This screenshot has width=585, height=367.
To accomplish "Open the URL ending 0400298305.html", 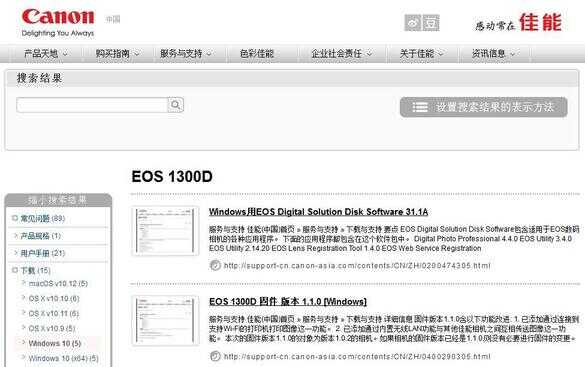I will pos(357,357).
